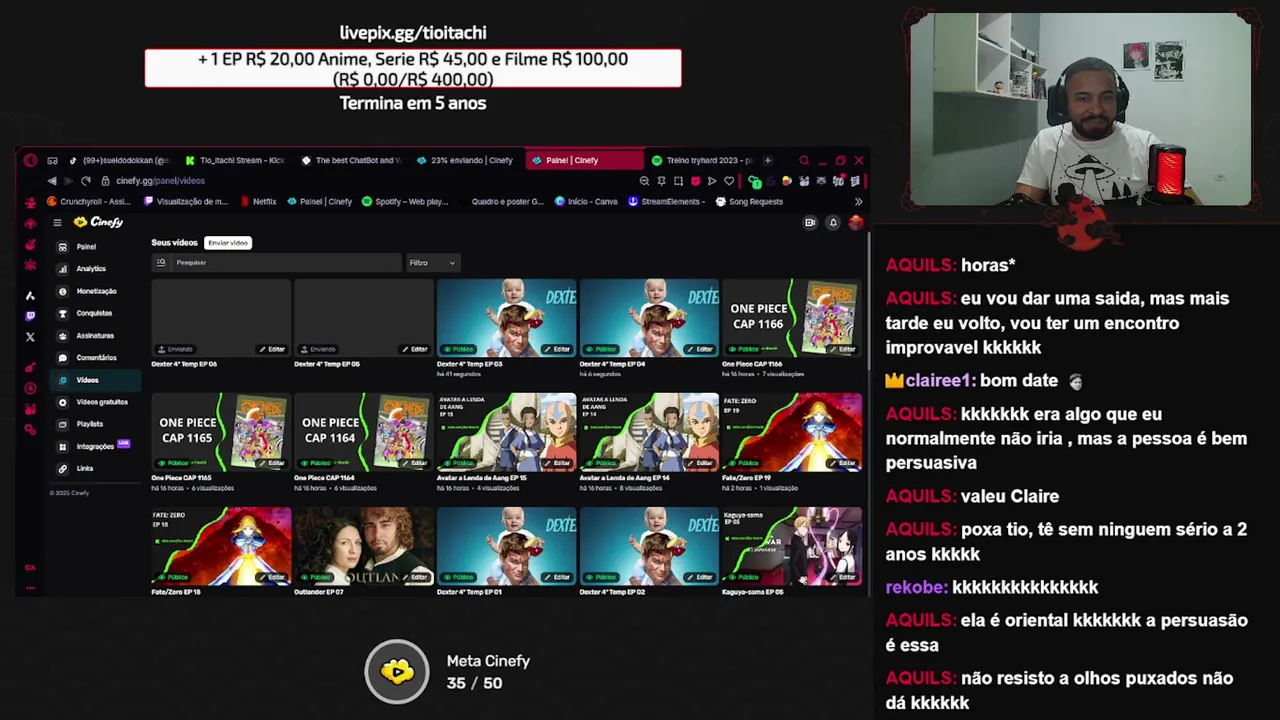Image resolution: width=1280 pixels, height=720 pixels.
Task: Click the Meta Cinefy yellow heart icon
Action: click(397, 672)
